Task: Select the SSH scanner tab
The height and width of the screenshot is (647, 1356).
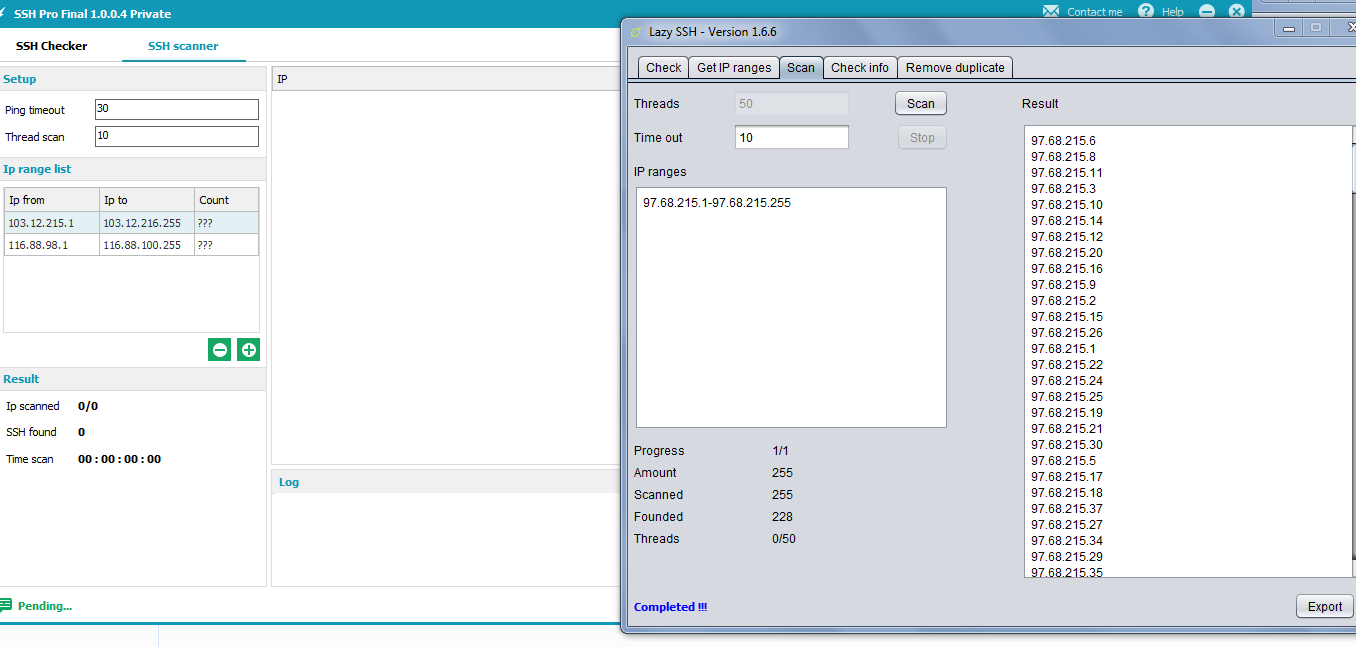Action: [183, 46]
